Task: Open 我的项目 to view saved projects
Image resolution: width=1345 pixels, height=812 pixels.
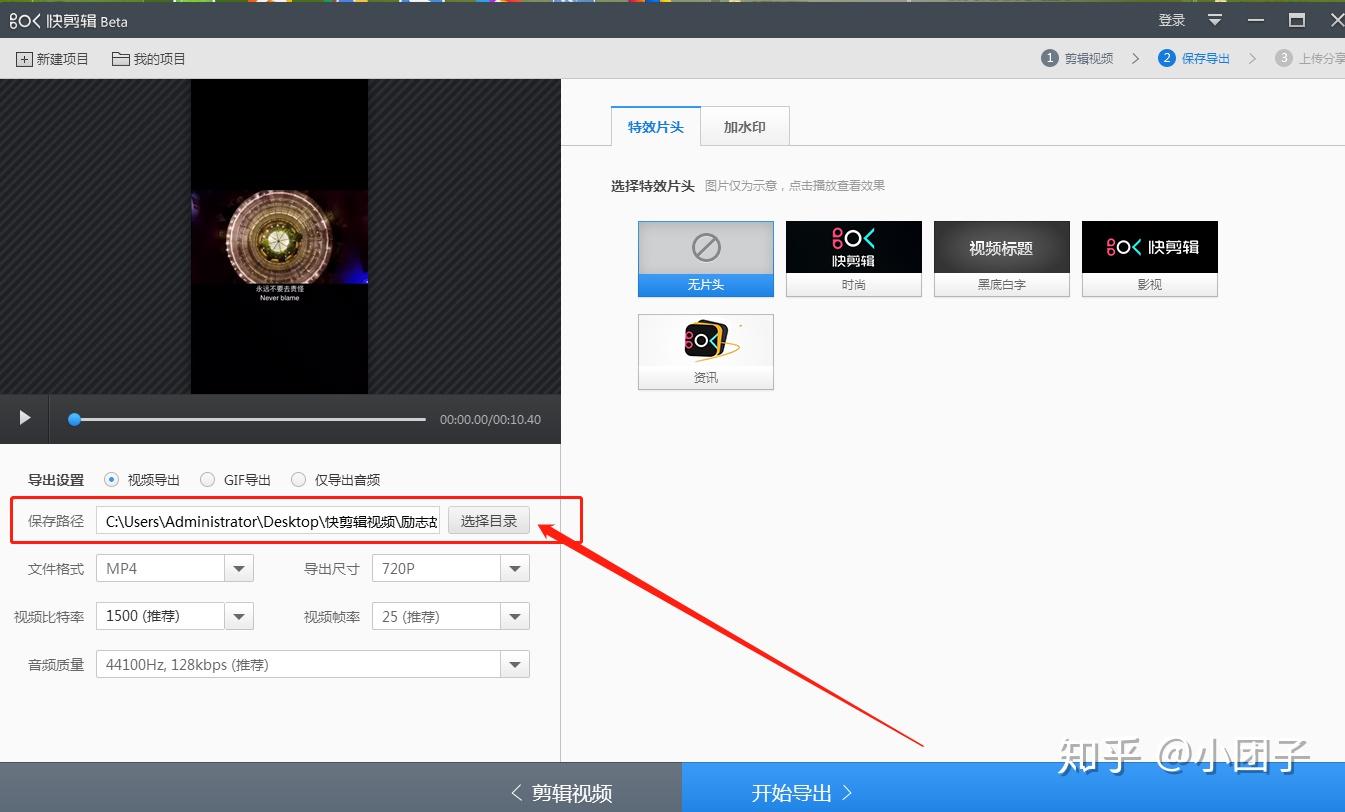Action: click(148, 58)
